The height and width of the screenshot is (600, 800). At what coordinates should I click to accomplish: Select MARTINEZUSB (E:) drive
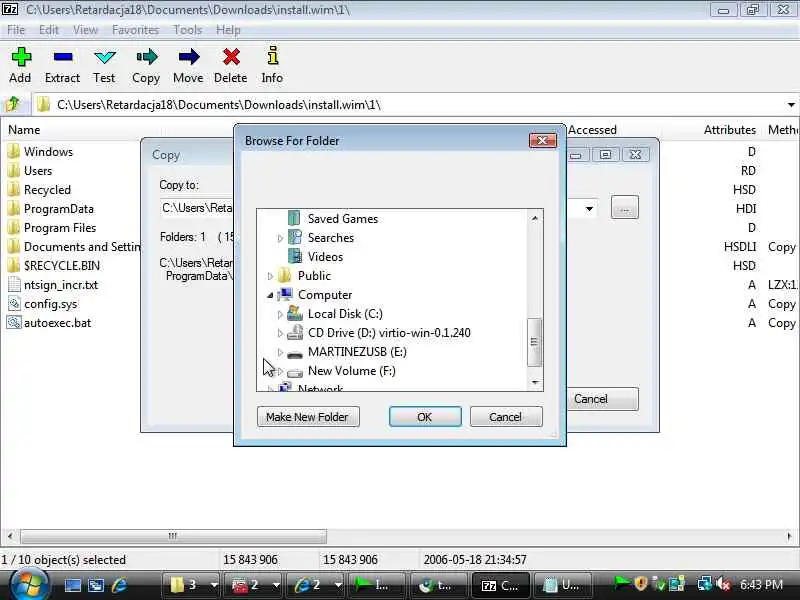(357, 352)
